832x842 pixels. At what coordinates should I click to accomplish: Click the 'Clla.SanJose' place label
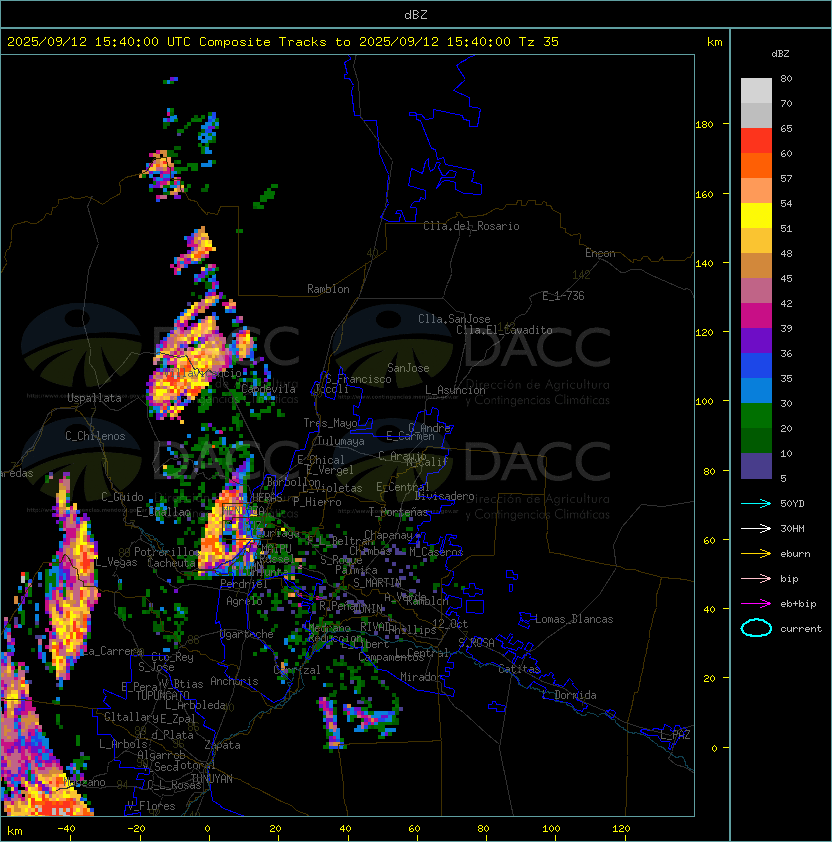pyautogui.click(x=454, y=319)
